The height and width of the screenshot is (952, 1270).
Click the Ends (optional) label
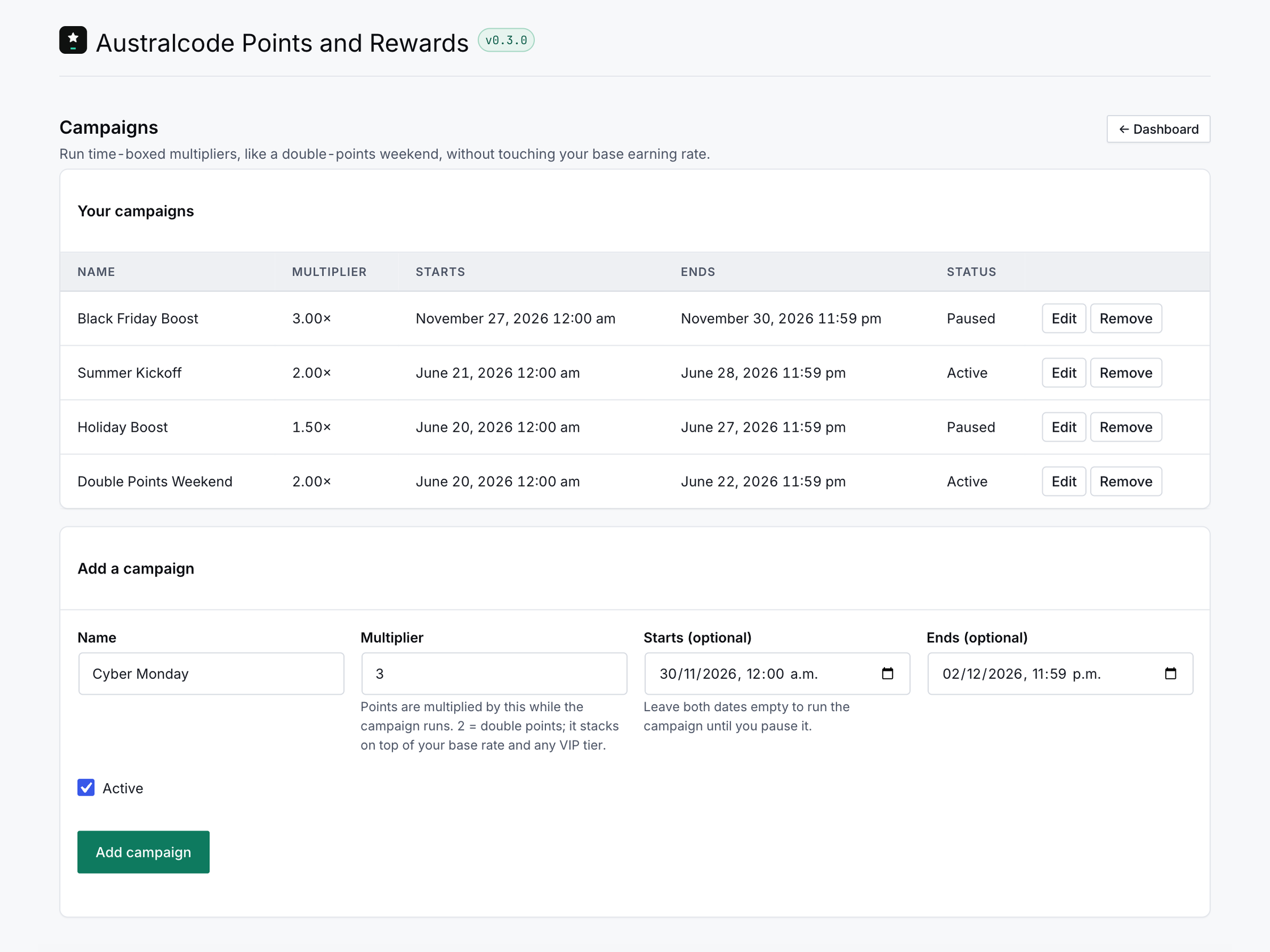(977, 637)
